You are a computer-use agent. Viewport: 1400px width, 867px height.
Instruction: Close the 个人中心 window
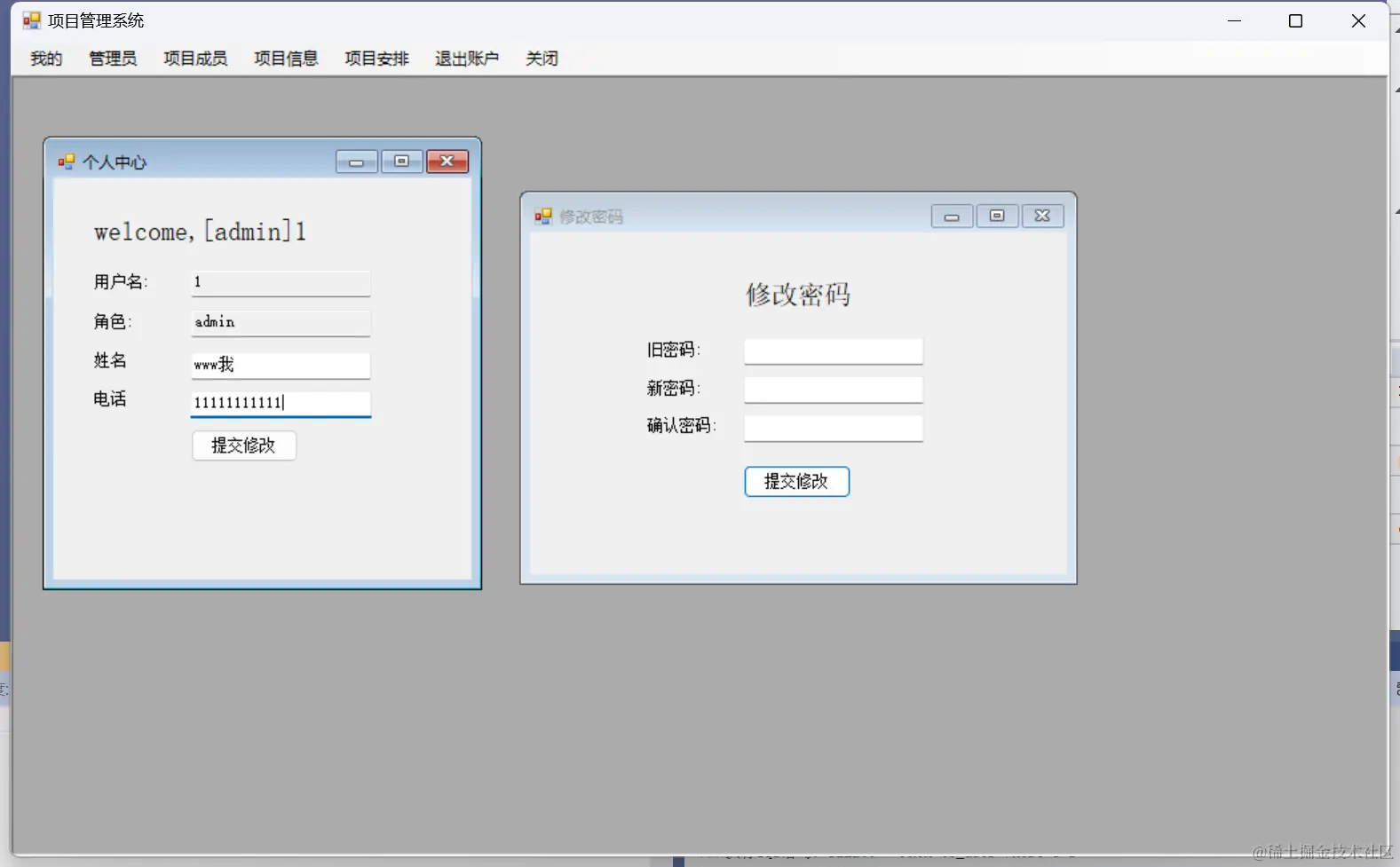447,162
